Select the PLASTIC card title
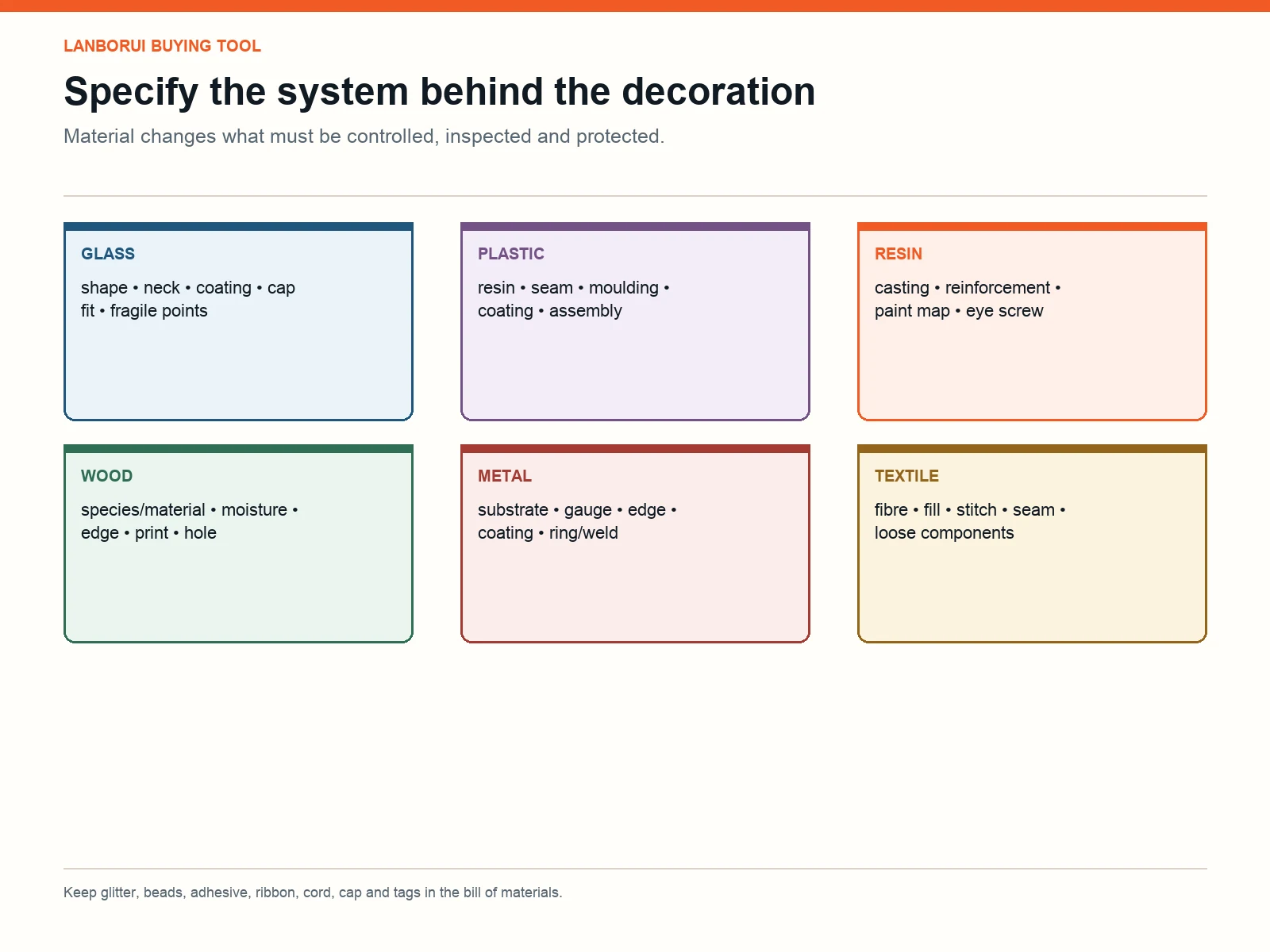Screen dimensions: 1270x952 point(510,254)
